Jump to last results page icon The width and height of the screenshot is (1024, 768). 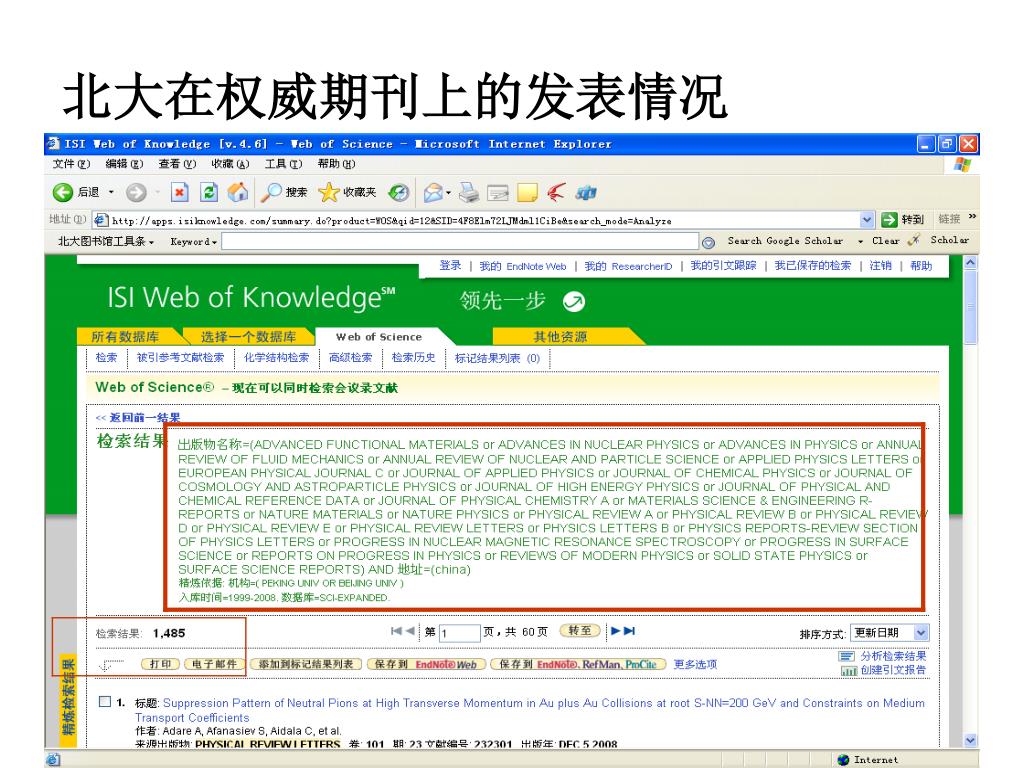(630, 631)
